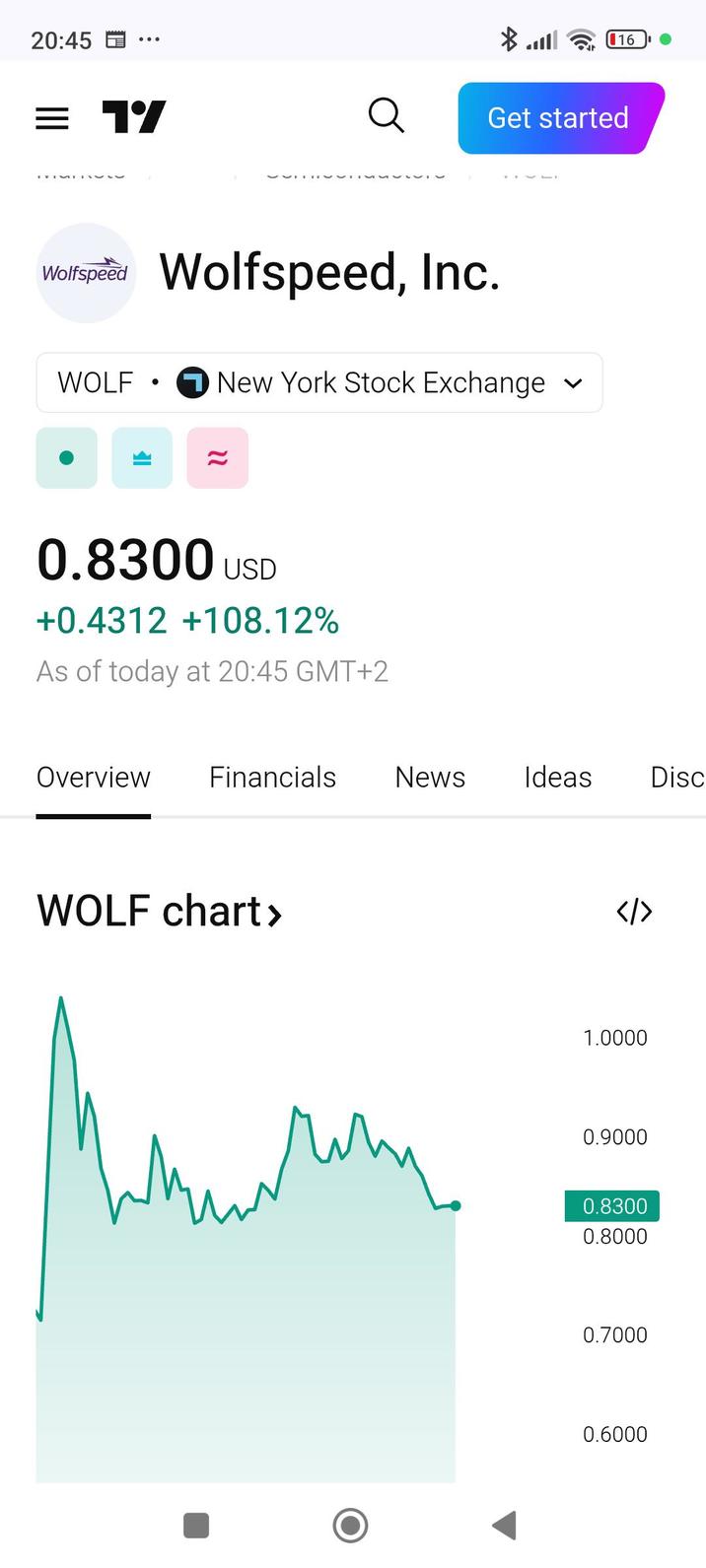This screenshot has width=706, height=1568.
Task: Select the Ideas tab
Action: coord(557,778)
